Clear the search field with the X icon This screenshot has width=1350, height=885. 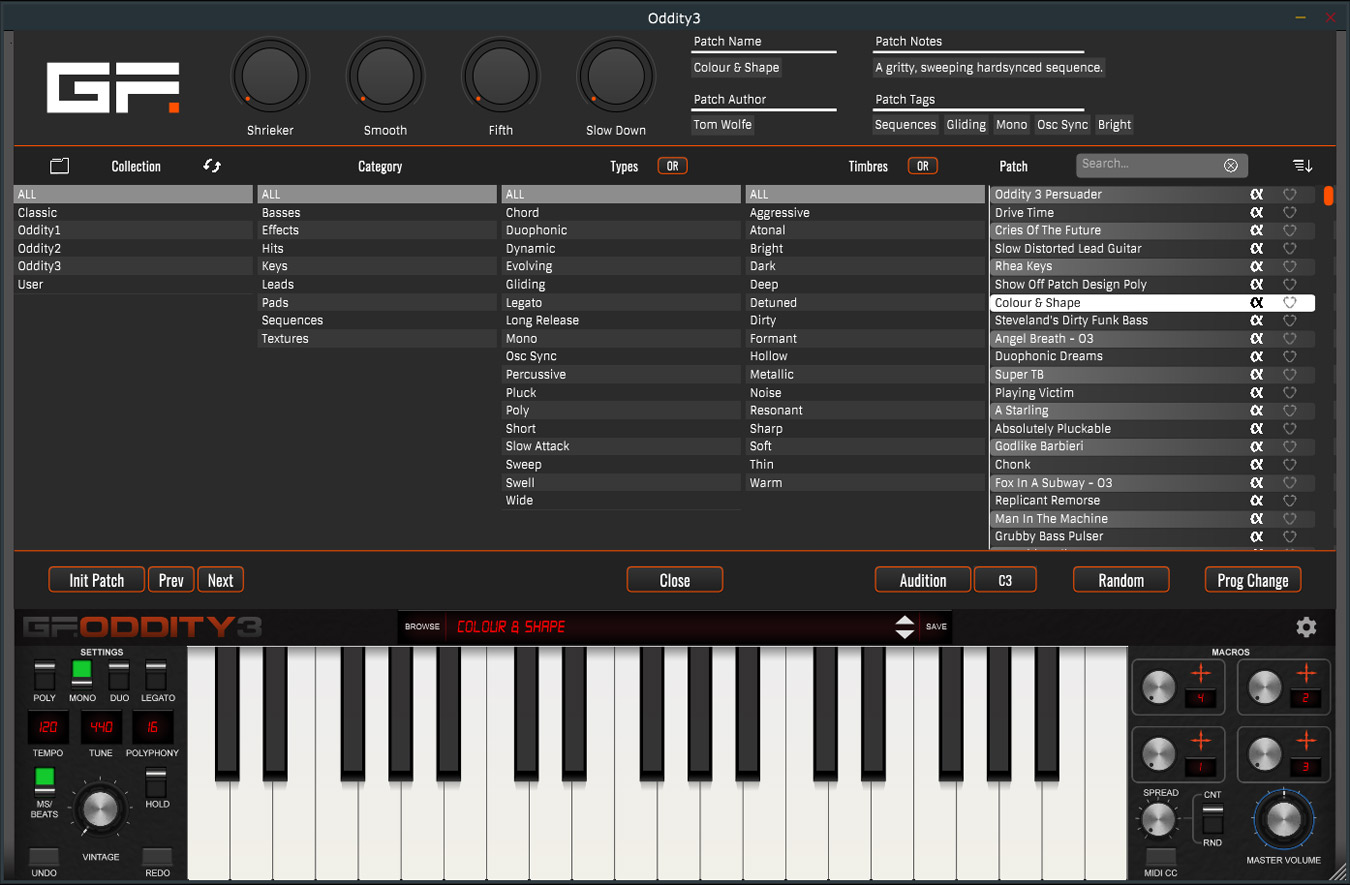[1231, 165]
